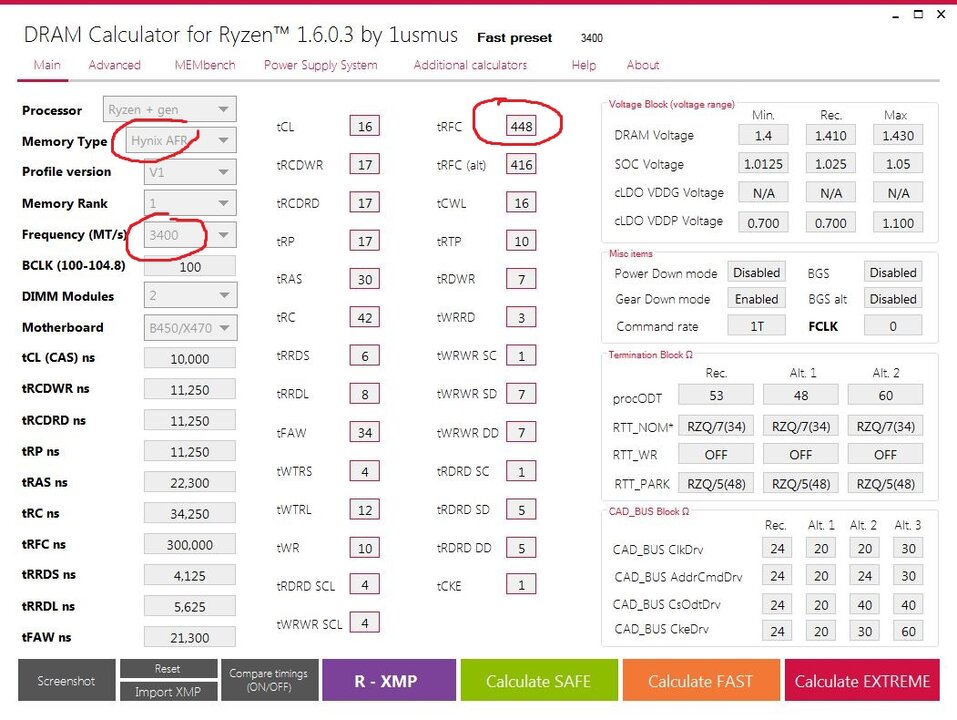The image size is (957, 720).
Task: Click cLDO VDDP Voltage Max 1.100
Action: click(898, 223)
